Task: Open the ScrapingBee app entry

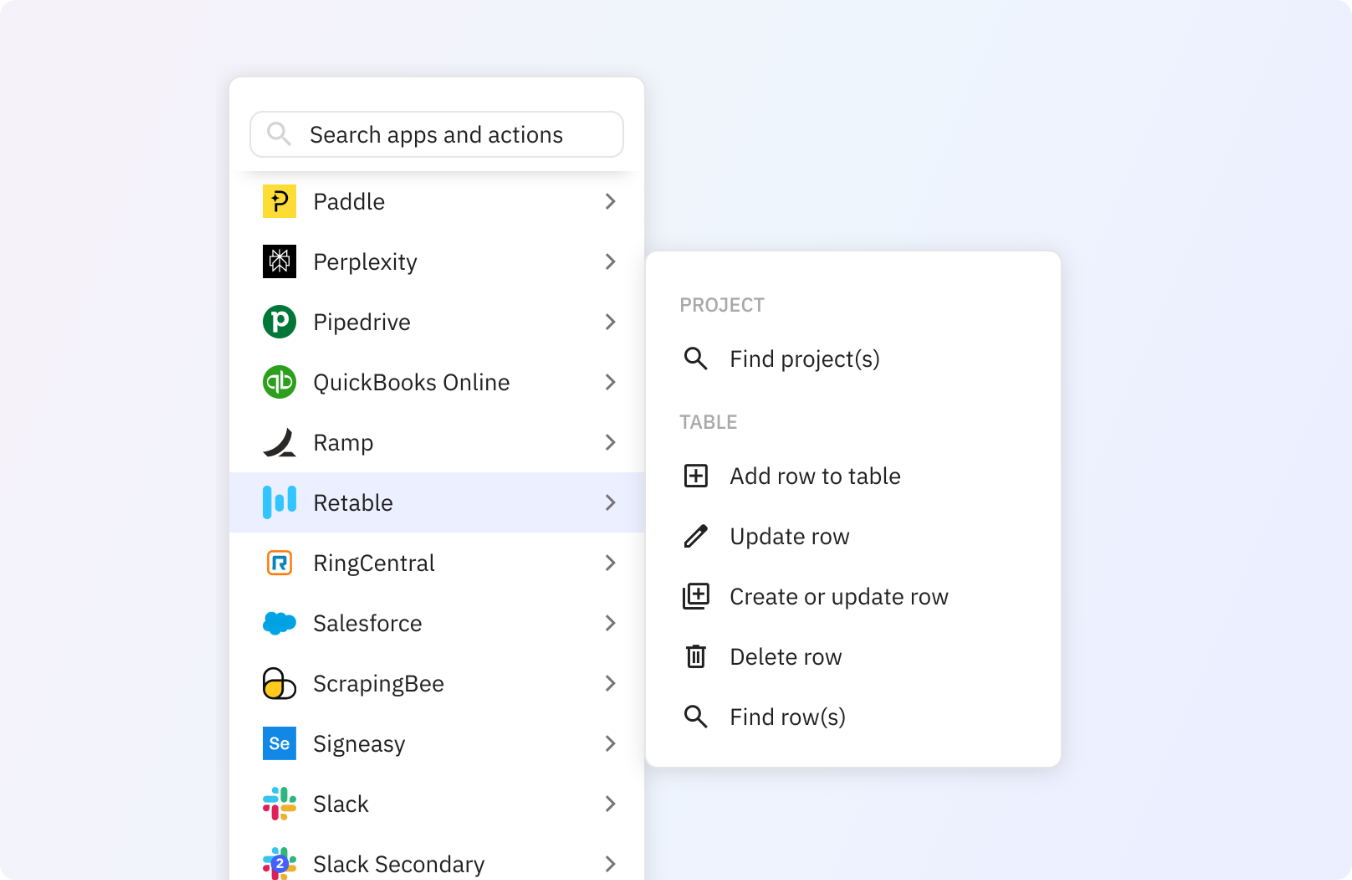Action: 436,683
